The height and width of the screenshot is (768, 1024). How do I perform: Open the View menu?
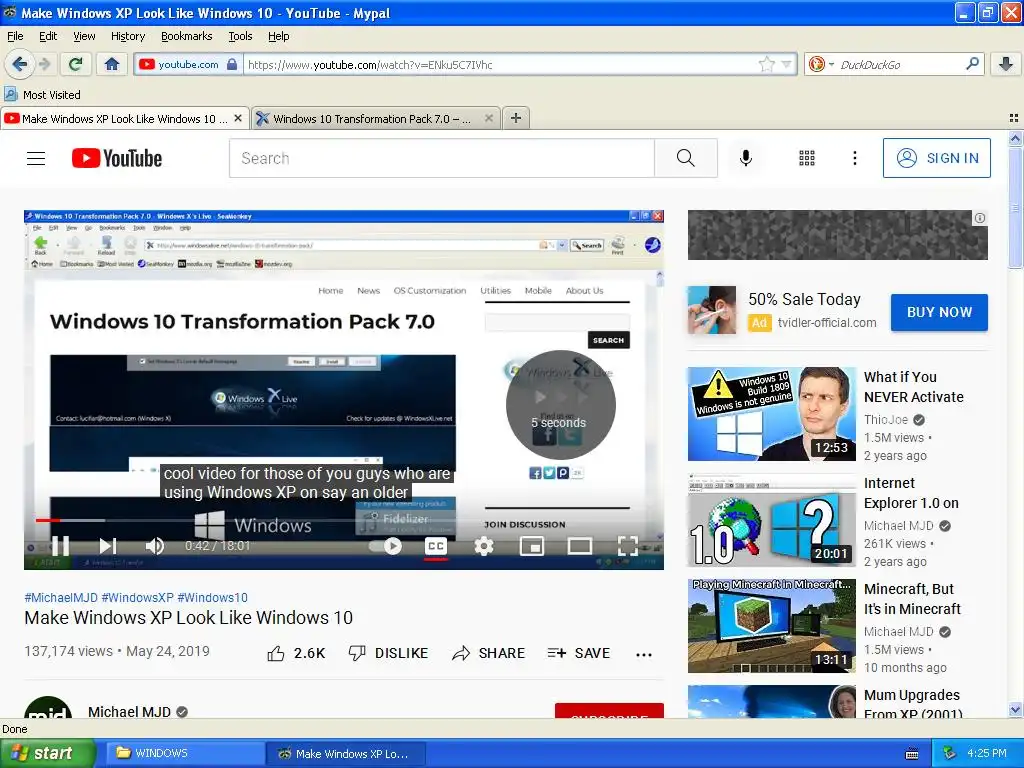click(x=84, y=36)
